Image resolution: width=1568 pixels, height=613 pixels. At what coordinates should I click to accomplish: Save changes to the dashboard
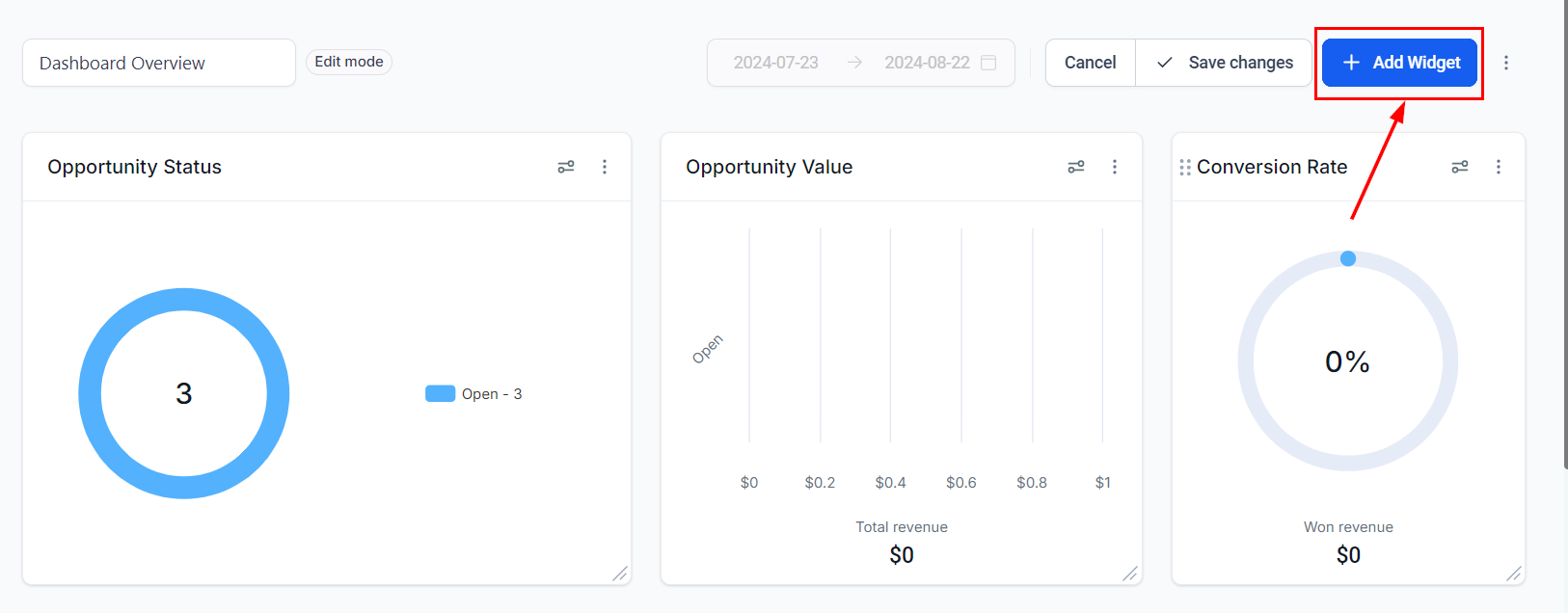click(1224, 63)
